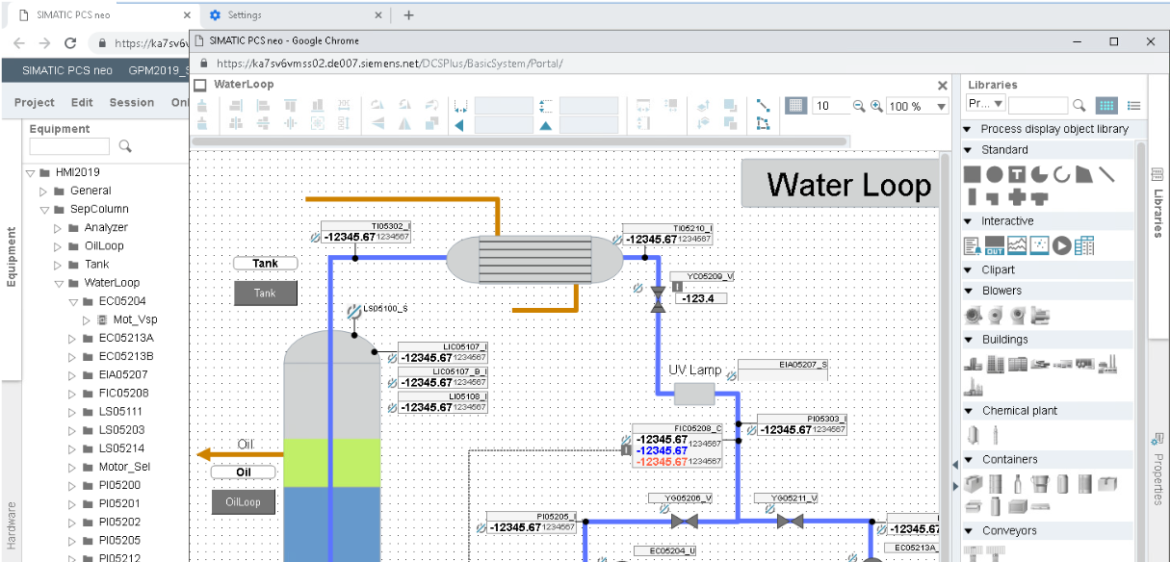Viewport: 1170px width, 562px height.
Task: Collapse the Blowers library section
Action: pos(967,291)
